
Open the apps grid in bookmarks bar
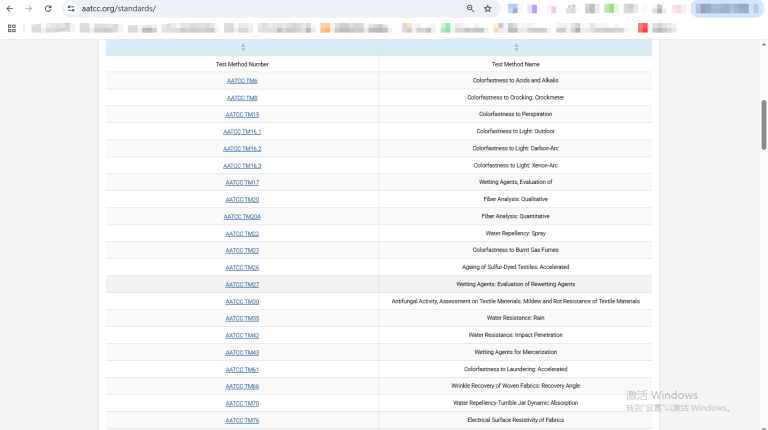(12, 28)
